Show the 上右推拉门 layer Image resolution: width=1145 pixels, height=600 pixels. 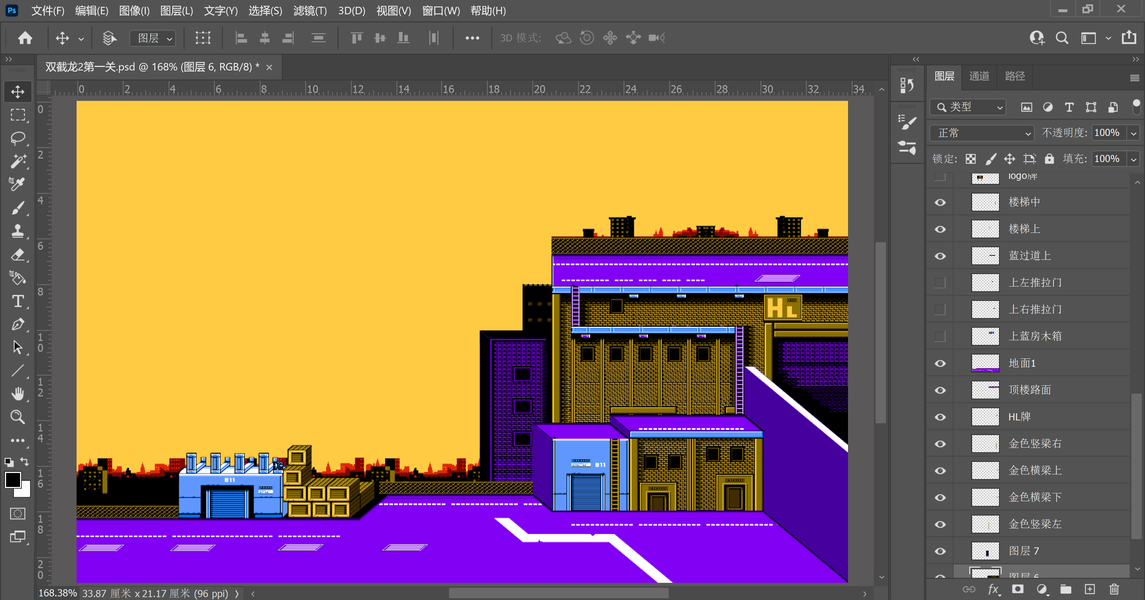(940, 309)
